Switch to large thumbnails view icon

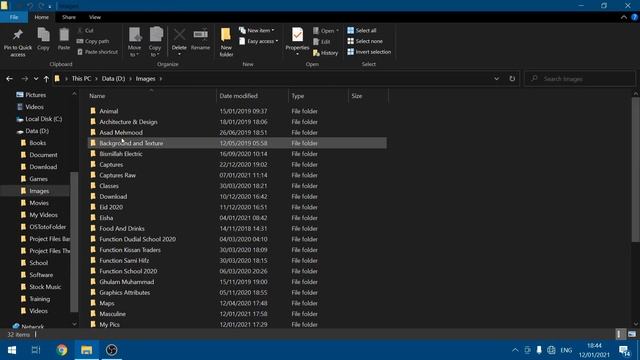632,334
